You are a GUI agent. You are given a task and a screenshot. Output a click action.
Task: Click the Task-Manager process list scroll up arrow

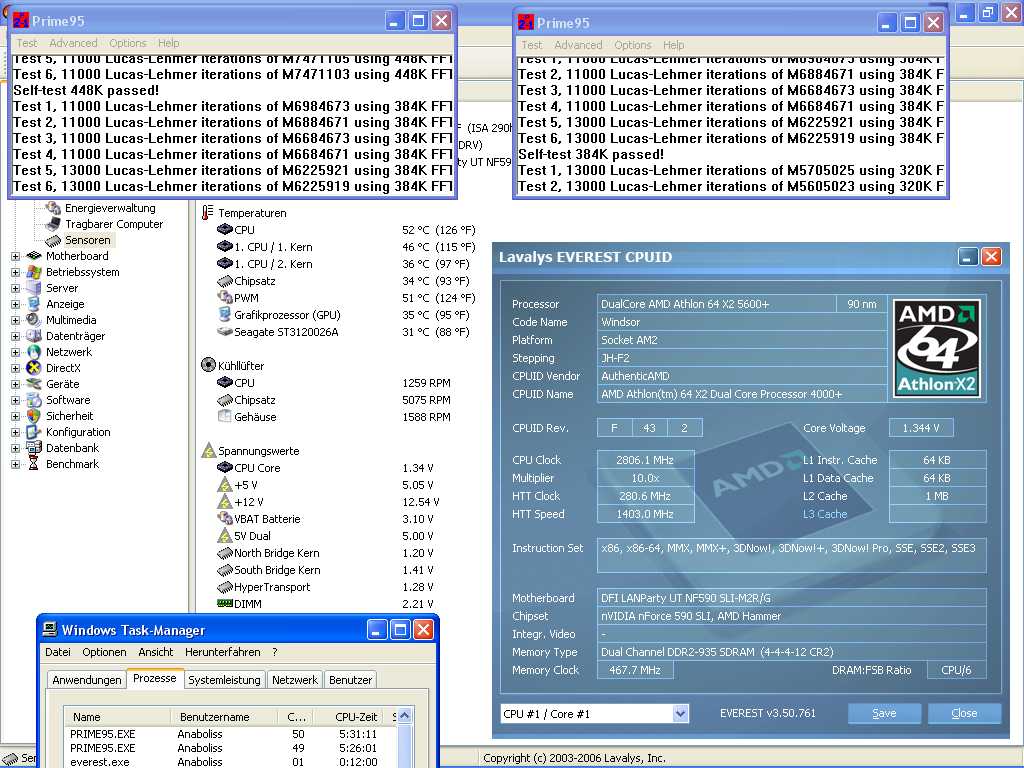point(404,716)
